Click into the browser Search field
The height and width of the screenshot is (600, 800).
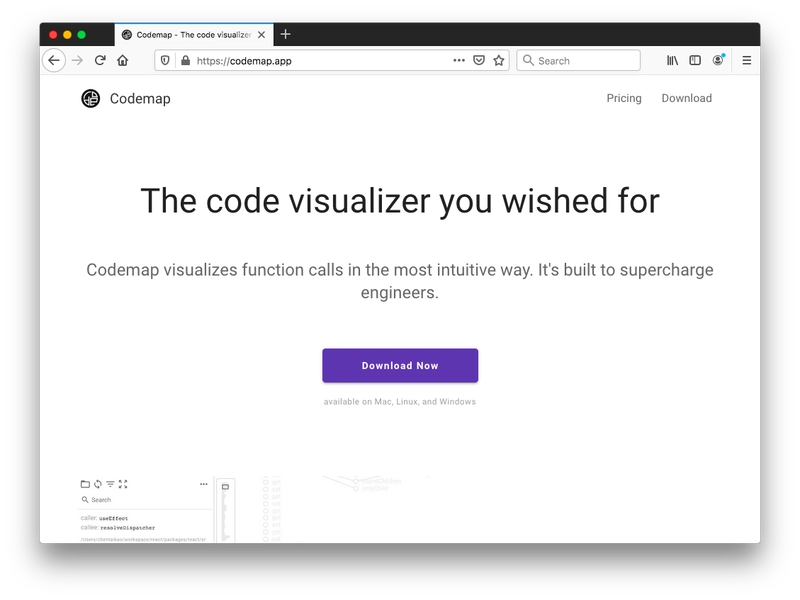578,61
